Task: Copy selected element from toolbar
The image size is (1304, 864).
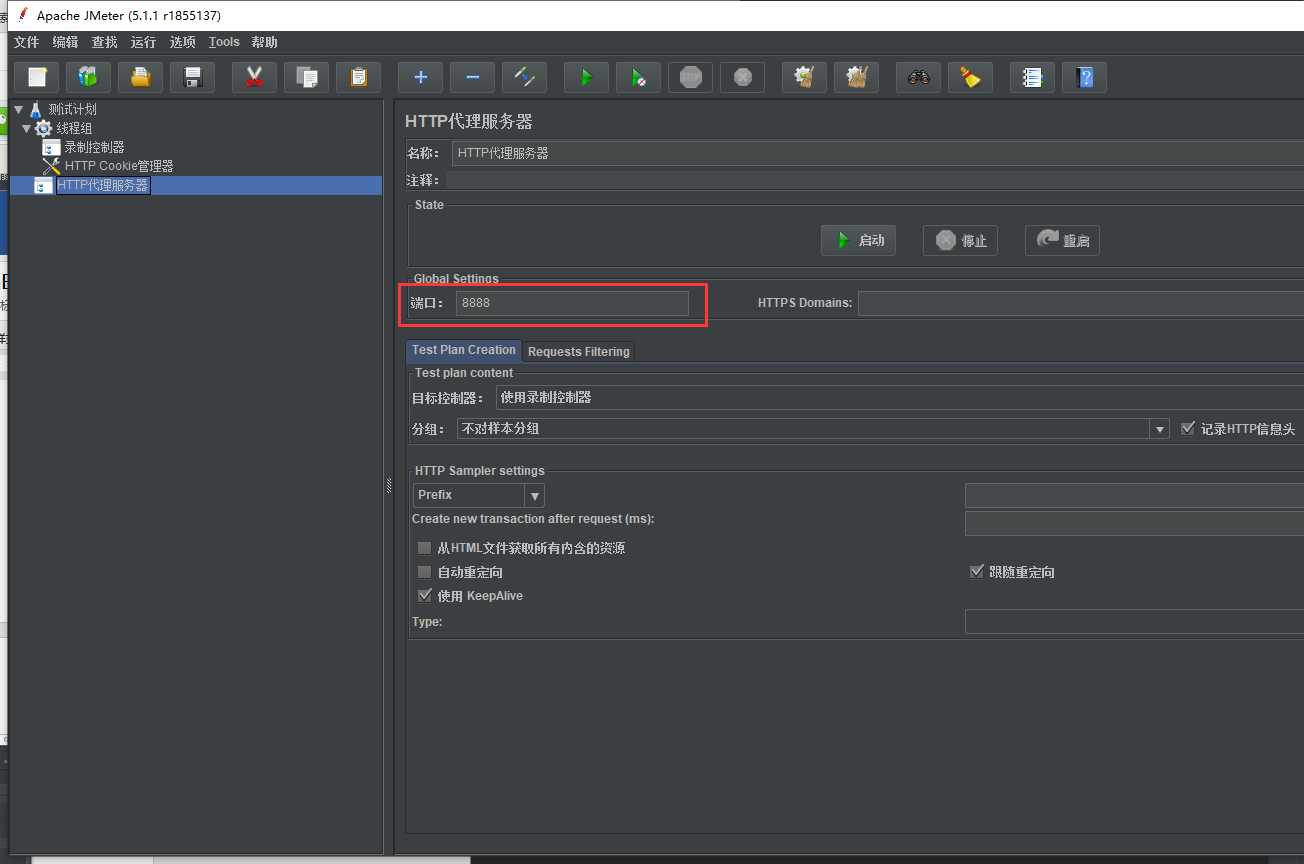Action: tap(307, 77)
